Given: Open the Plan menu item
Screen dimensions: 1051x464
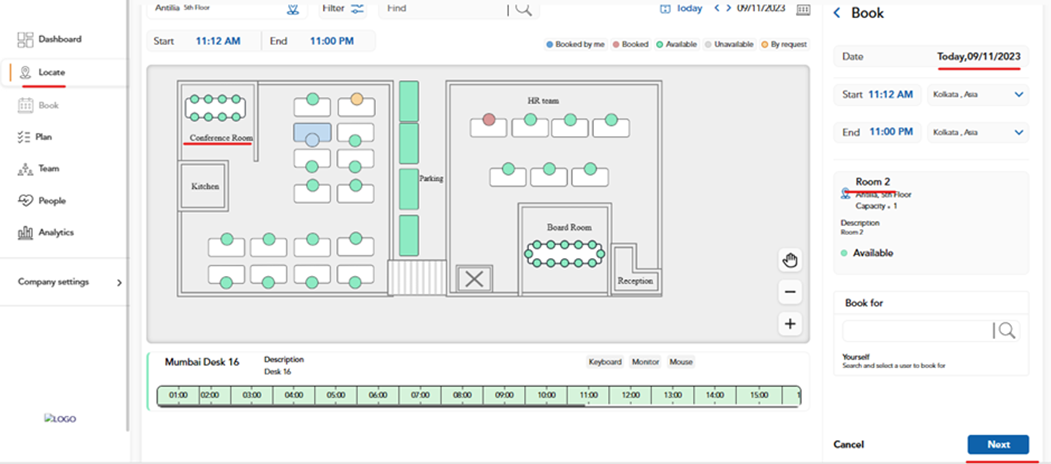Looking at the screenshot, I should [44, 137].
